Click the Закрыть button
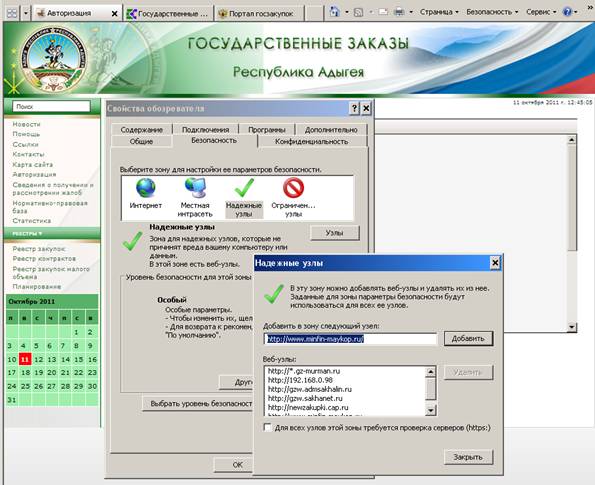Viewport: 595px width, 485px height. tap(468, 457)
